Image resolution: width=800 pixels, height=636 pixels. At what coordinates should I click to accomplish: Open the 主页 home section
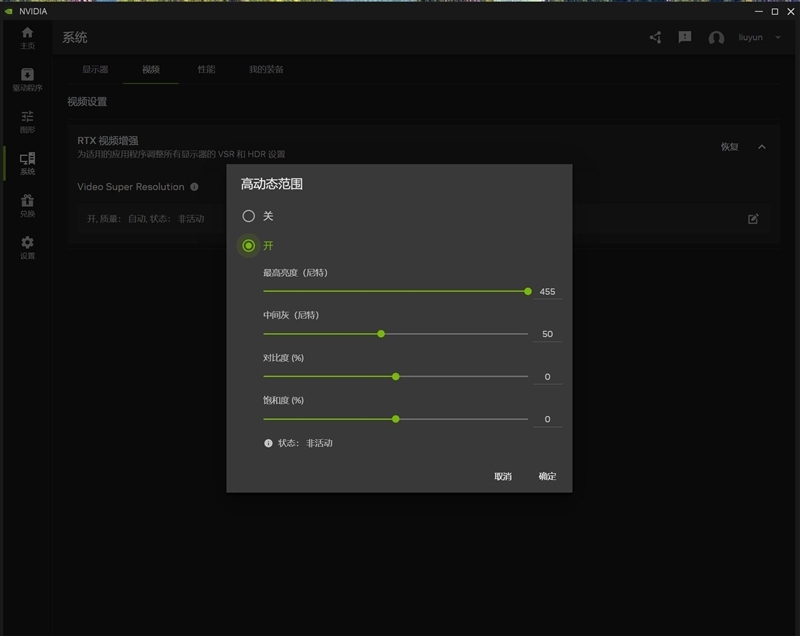pos(27,36)
